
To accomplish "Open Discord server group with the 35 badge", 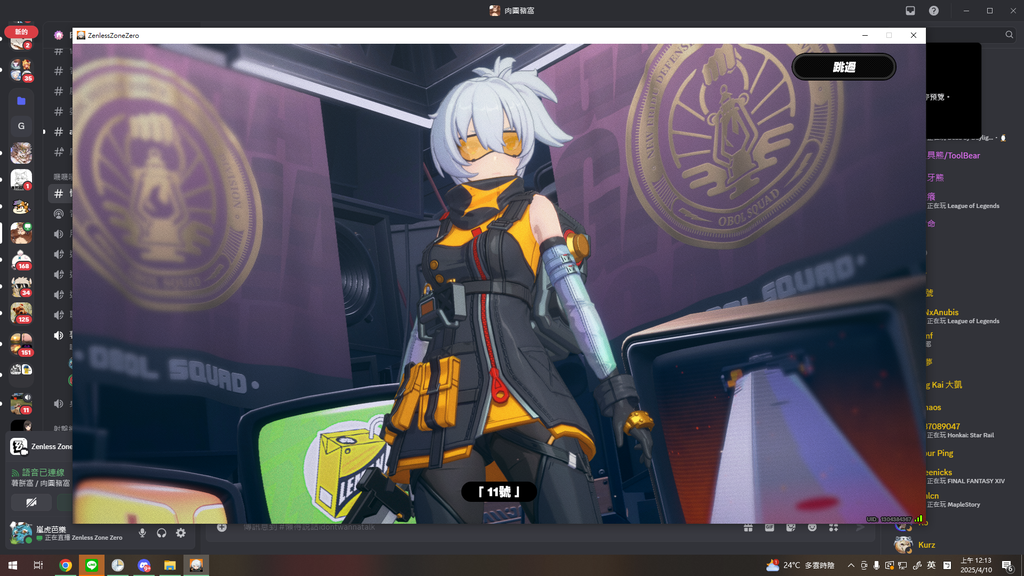I will (21, 69).
